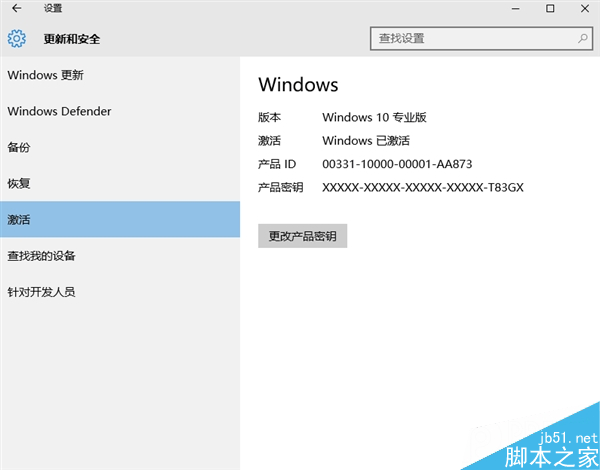The height and width of the screenshot is (470, 600).
Task: Click product ID value 00331-10000-00001-AA873
Action: (x=397, y=164)
